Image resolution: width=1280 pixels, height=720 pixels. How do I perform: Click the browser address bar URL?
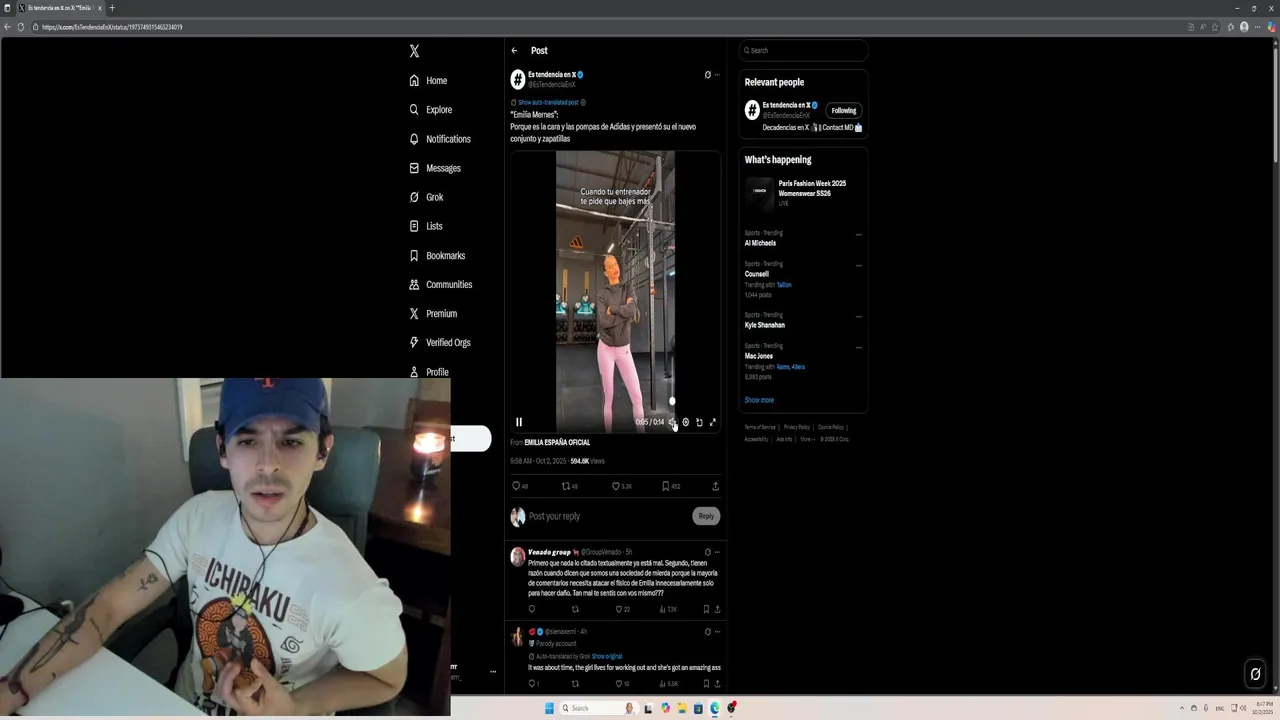point(112,27)
